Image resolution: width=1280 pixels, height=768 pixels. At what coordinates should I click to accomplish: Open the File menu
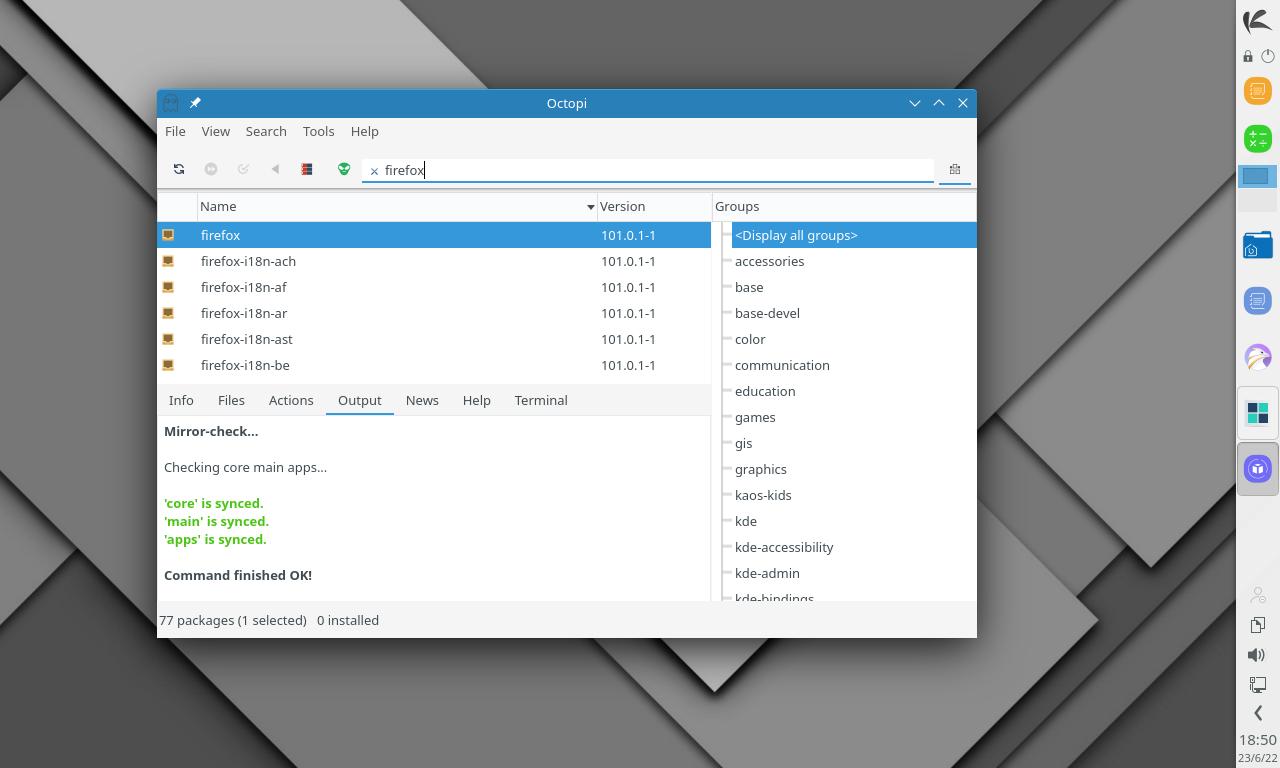pyautogui.click(x=175, y=131)
